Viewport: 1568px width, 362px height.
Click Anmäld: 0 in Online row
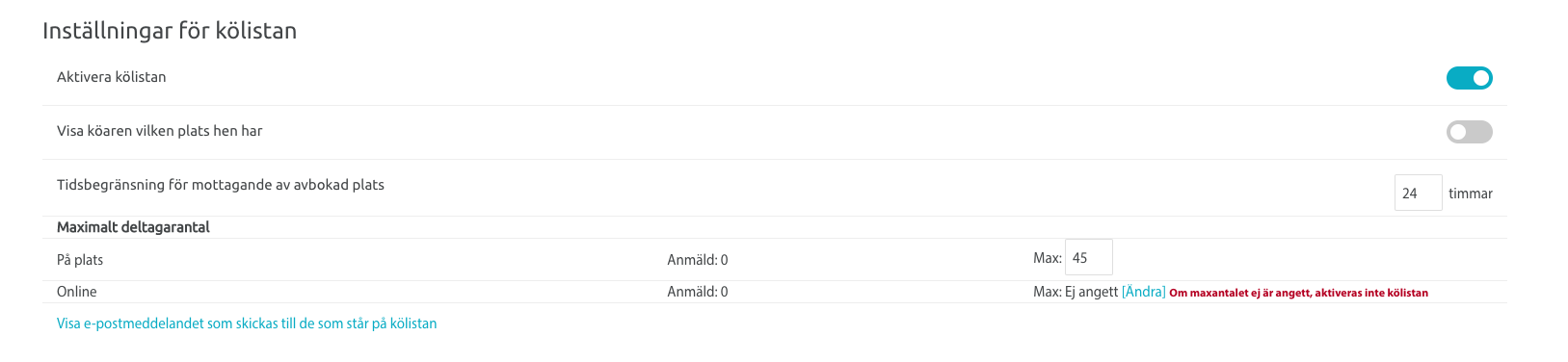pyautogui.click(x=698, y=292)
